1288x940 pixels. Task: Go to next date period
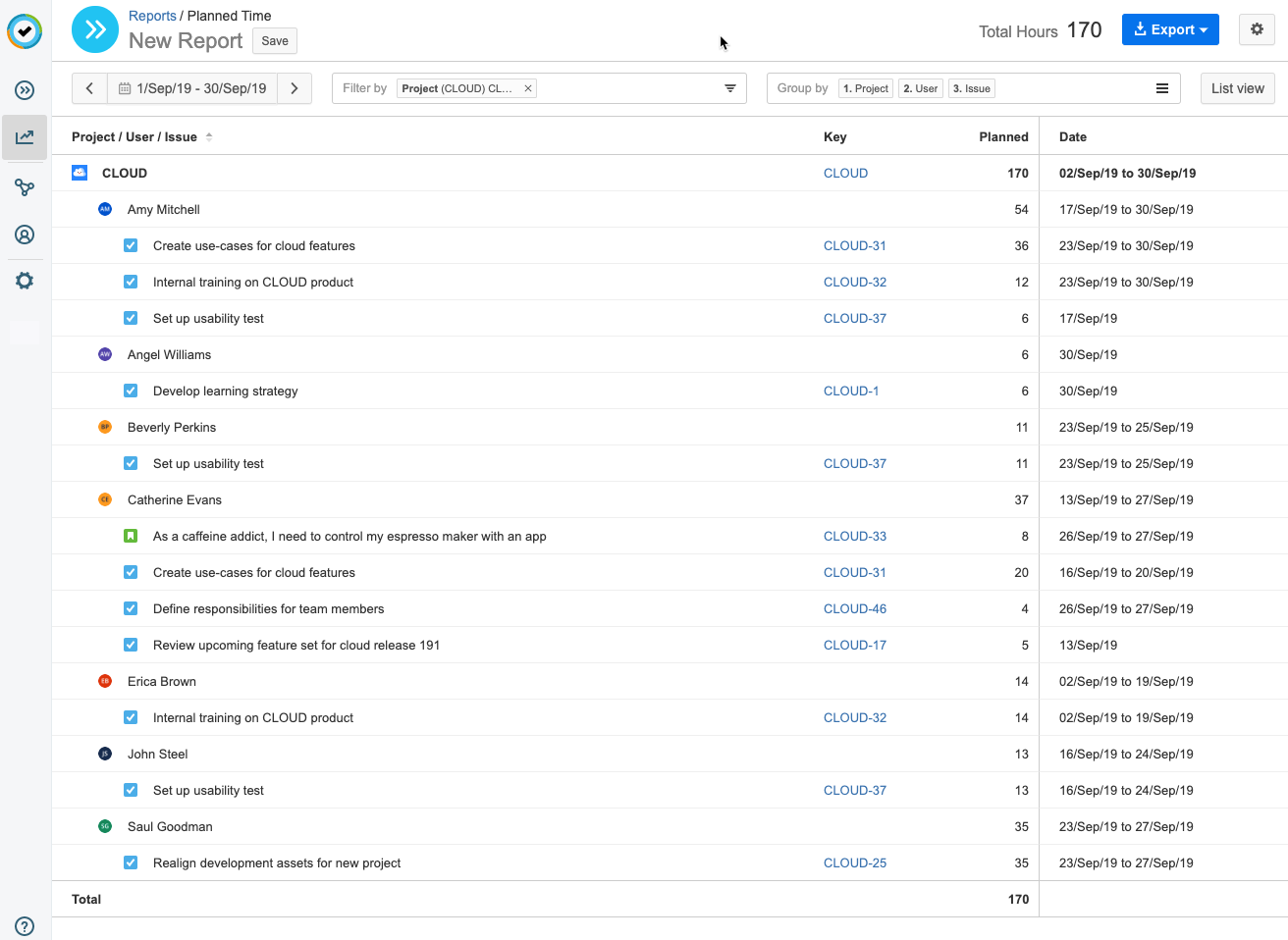click(294, 88)
